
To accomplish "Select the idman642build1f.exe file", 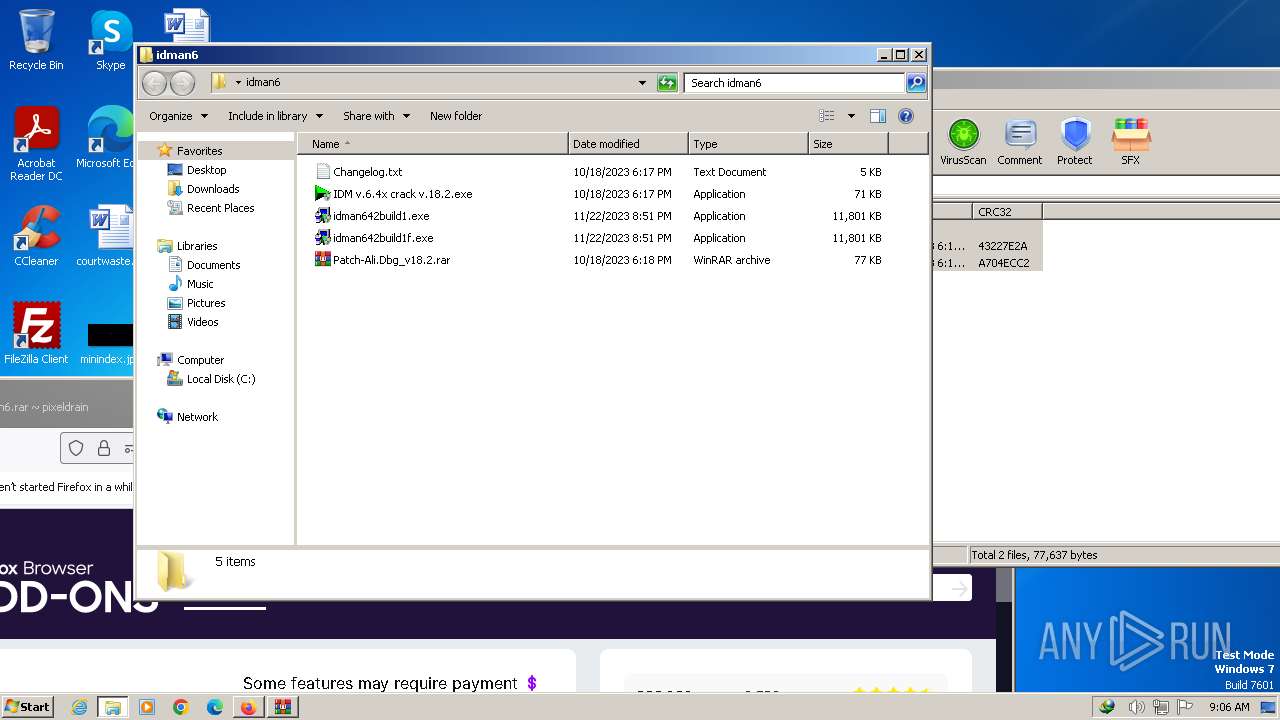I will point(383,238).
